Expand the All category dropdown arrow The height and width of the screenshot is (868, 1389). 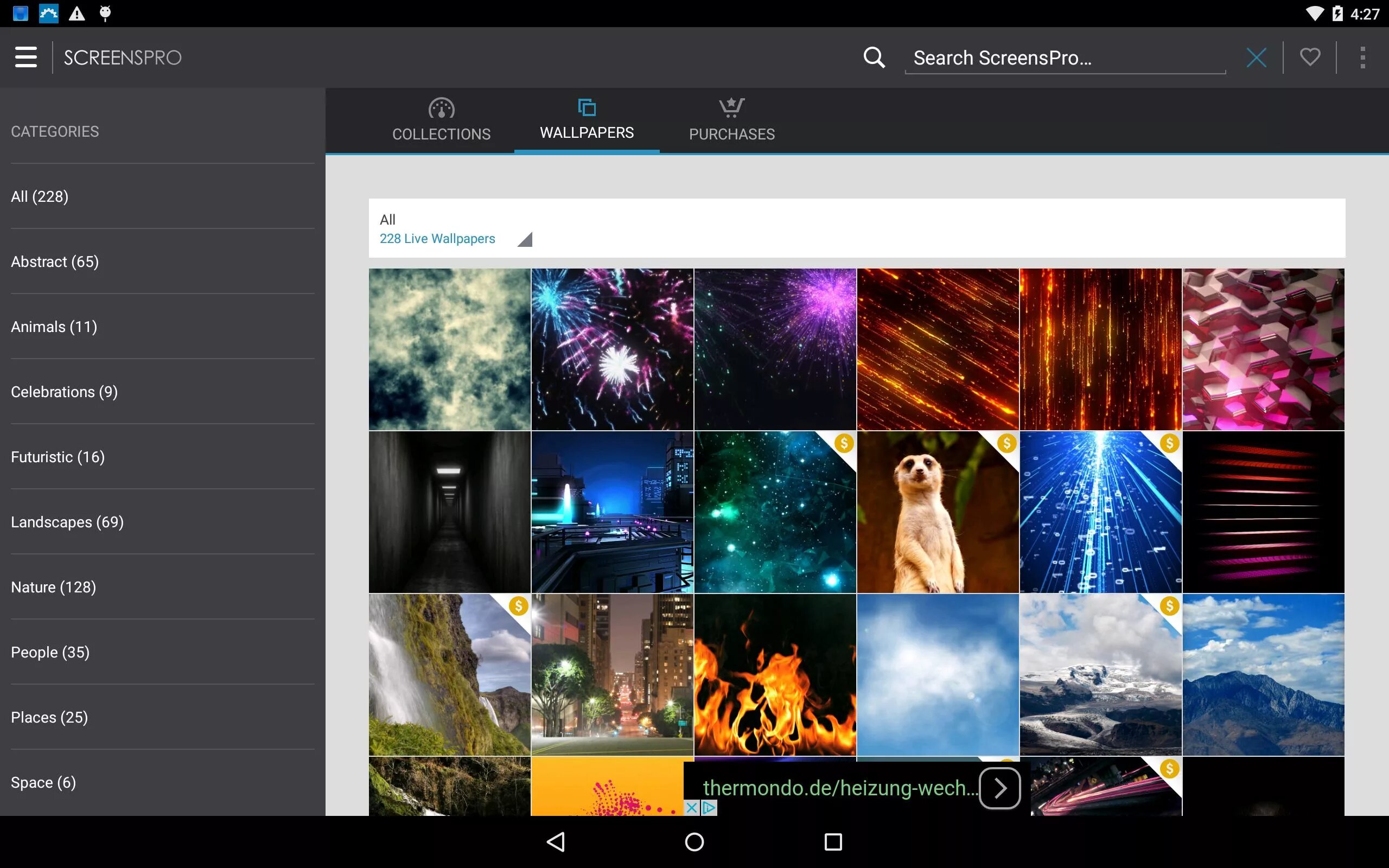[524, 238]
